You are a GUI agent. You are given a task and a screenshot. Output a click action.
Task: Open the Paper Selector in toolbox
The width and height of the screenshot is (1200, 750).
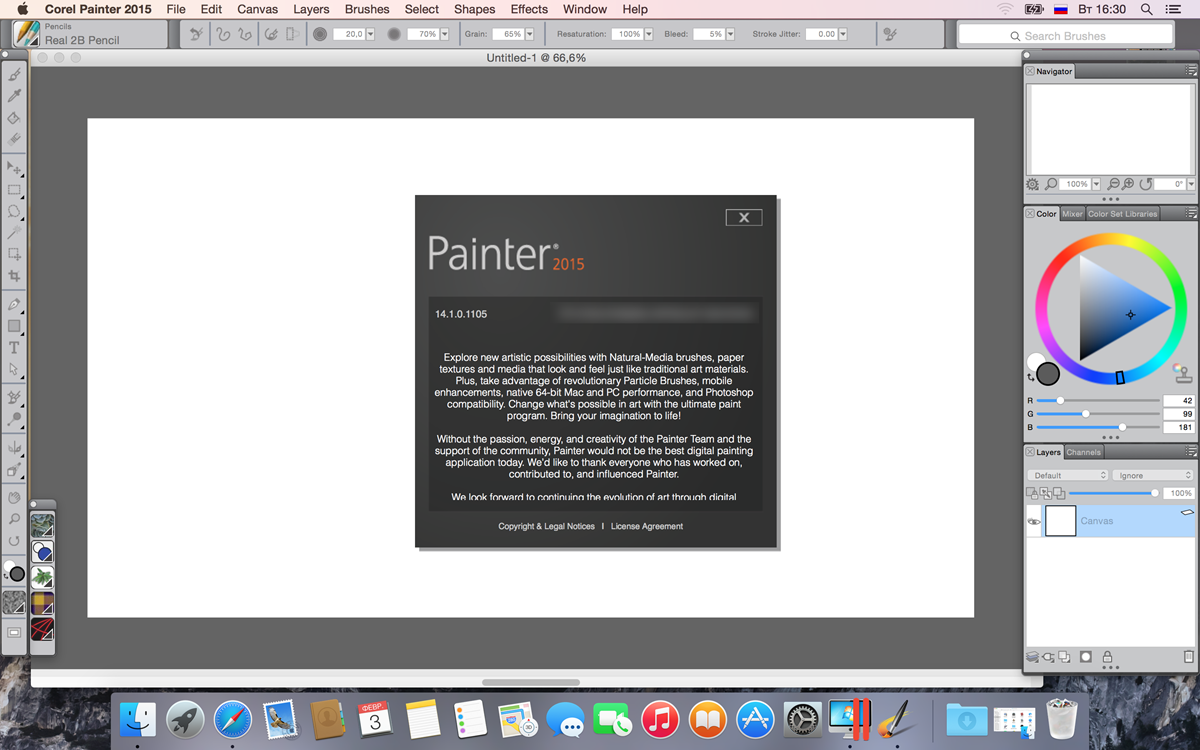coord(14,602)
